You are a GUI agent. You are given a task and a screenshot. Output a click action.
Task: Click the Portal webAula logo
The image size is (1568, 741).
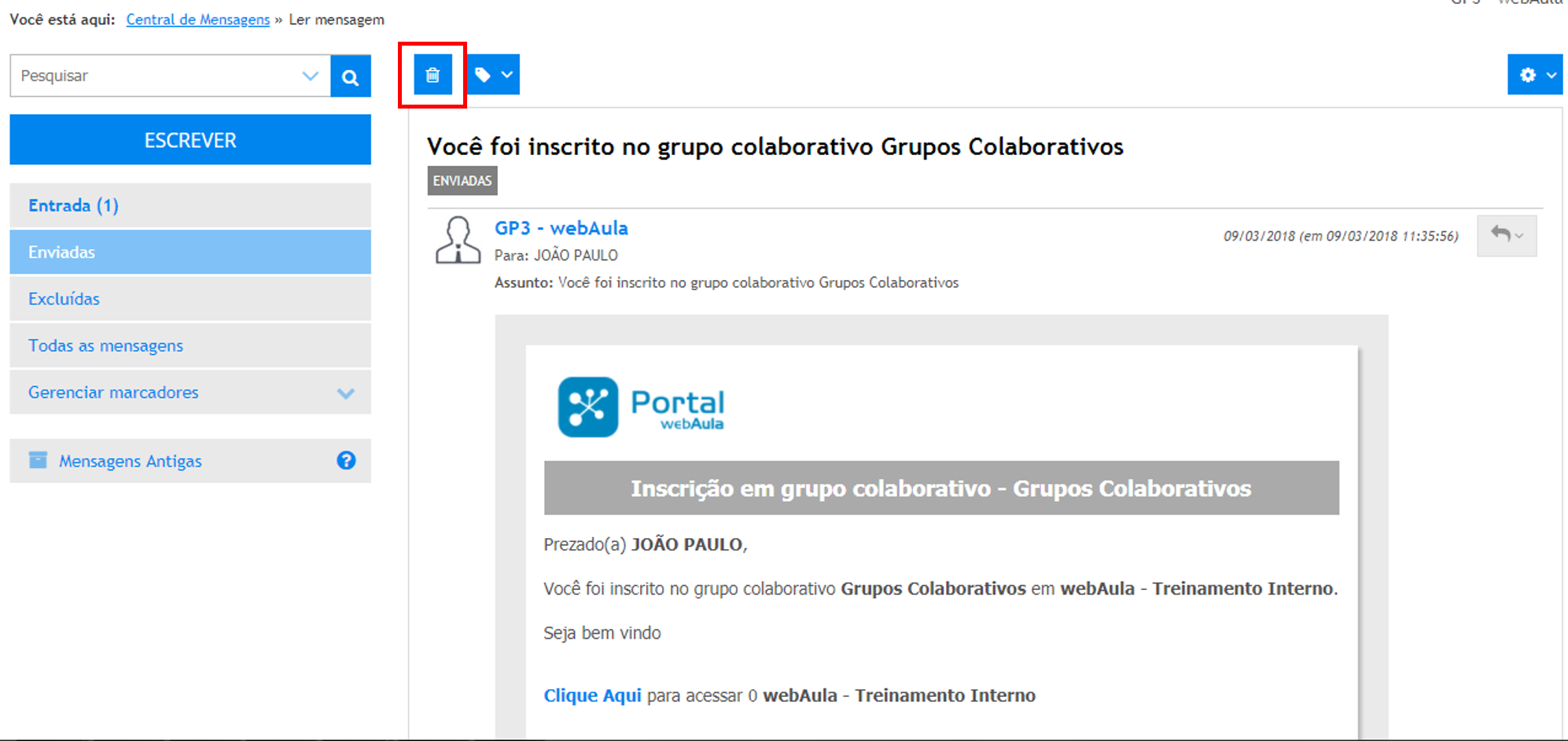[x=641, y=407]
